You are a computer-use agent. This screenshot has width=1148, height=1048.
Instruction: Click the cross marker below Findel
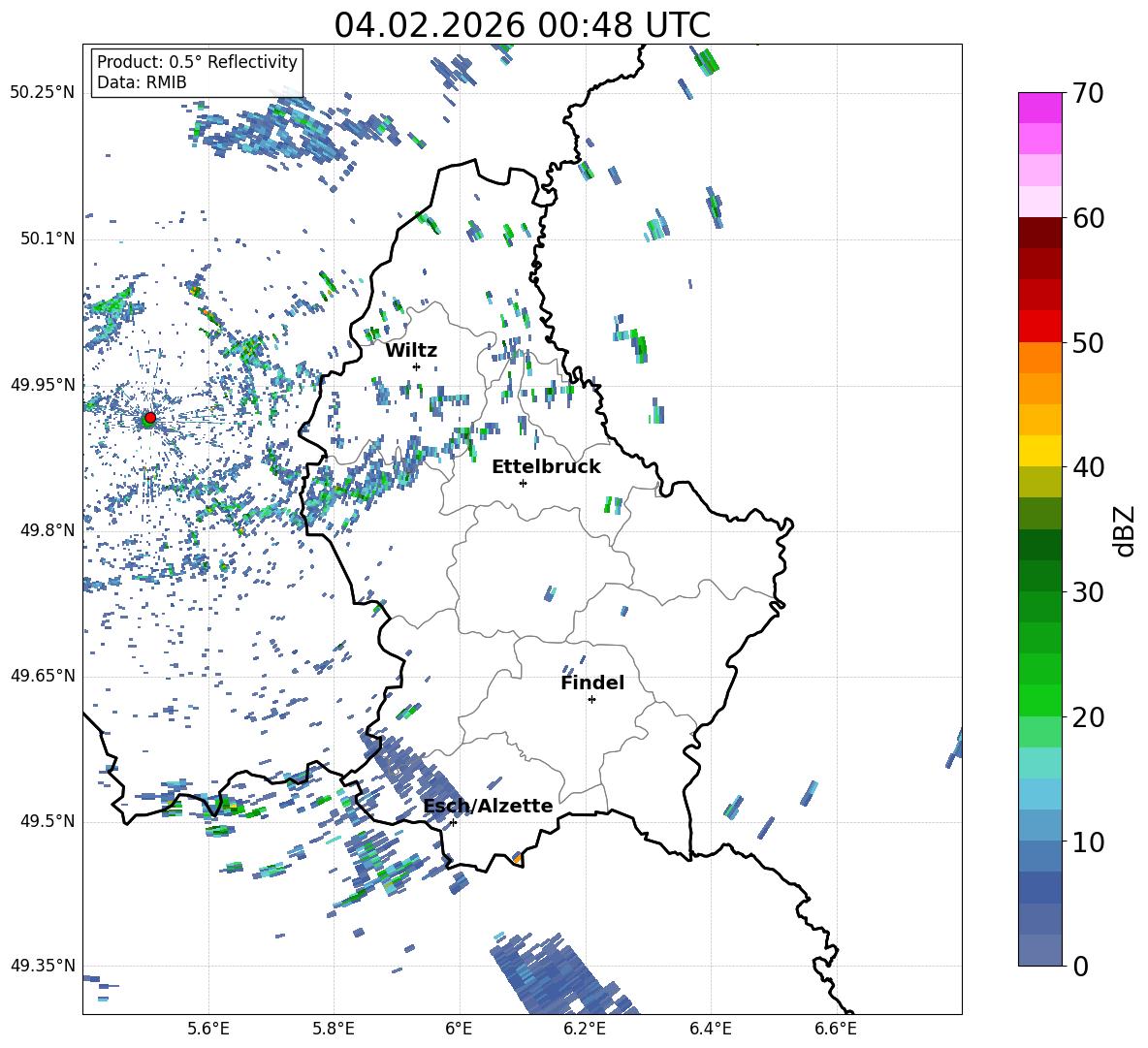coord(591,700)
